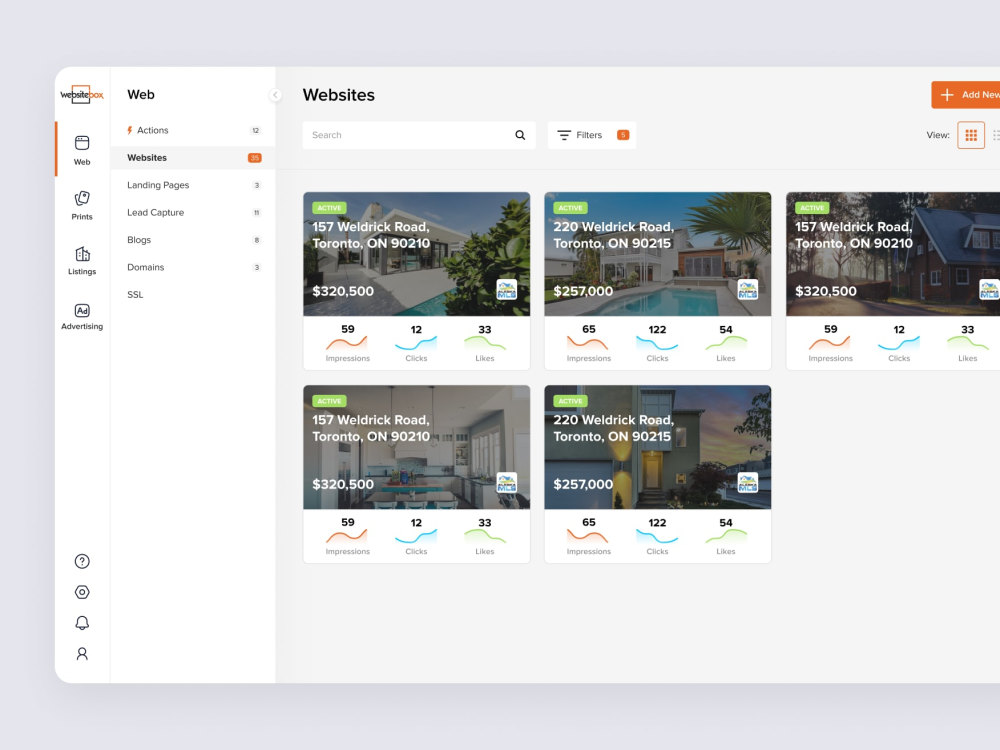This screenshot has width=1000, height=750.
Task: Click the websitebox logo
Action: tap(82, 94)
